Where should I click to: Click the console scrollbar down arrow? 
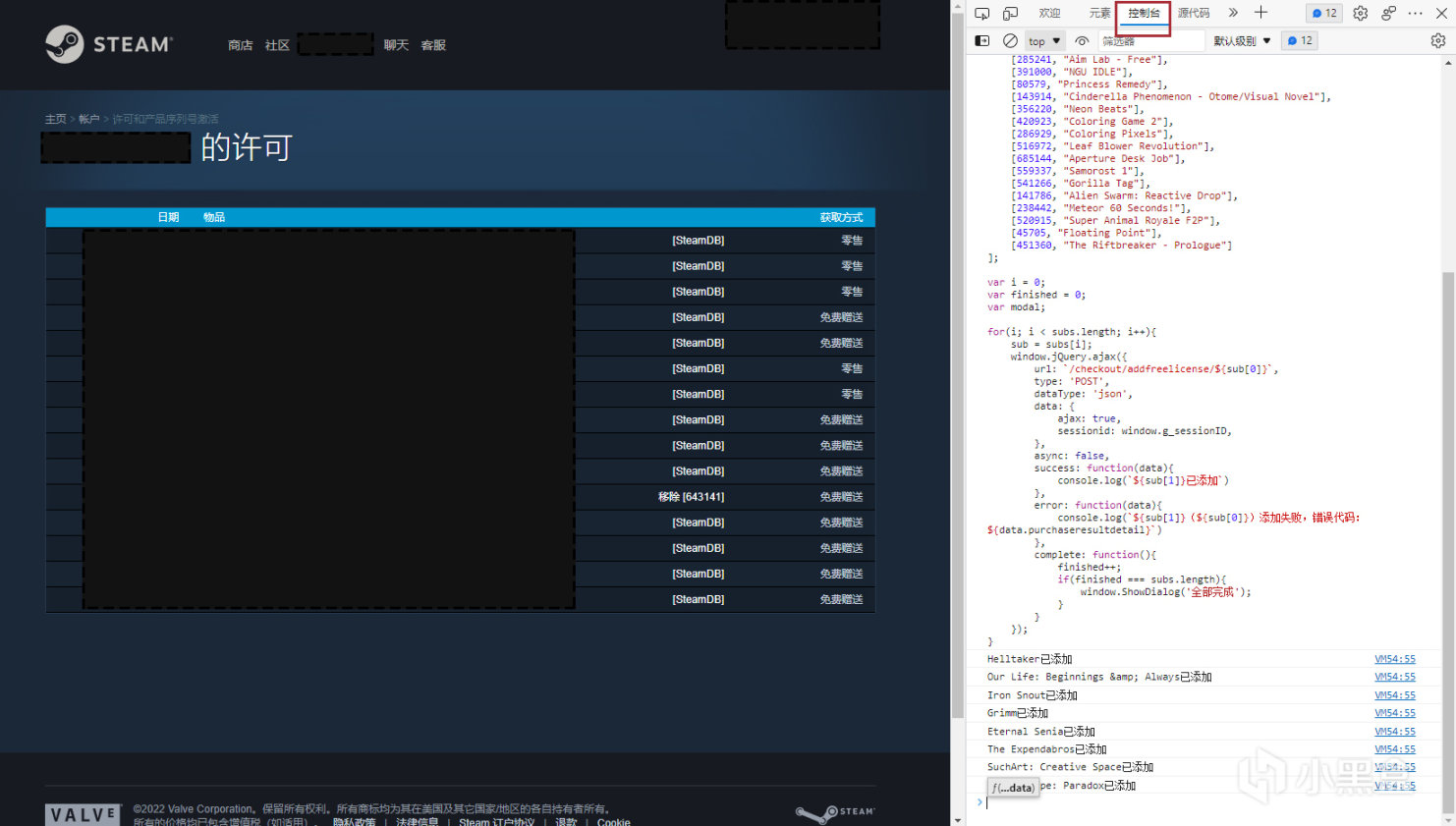(1448, 819)
